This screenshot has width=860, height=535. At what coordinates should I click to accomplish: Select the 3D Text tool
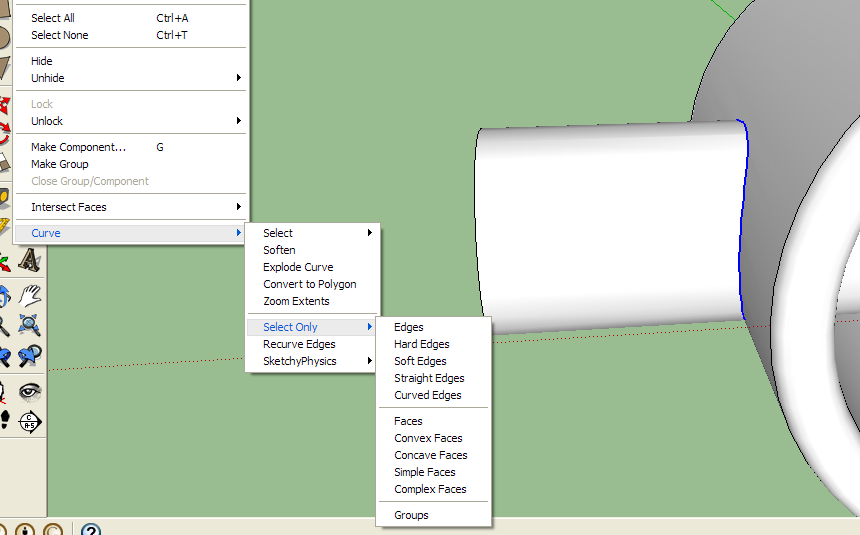point(30,261)
